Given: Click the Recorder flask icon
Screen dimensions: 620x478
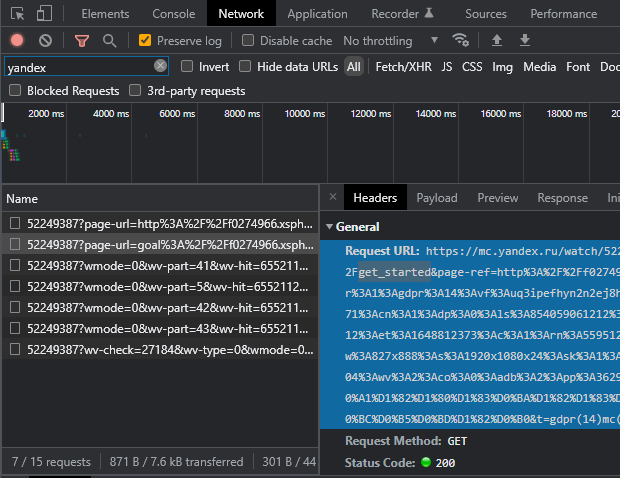Looking at the screenshot, I should (429, 13).
